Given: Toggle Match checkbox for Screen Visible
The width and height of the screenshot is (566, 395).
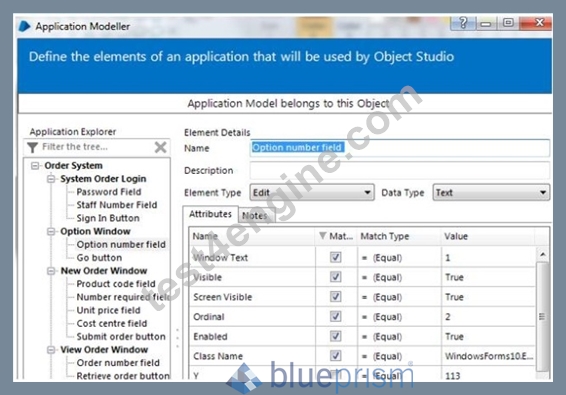Looking at the screenshot, I should coord(335,297).
